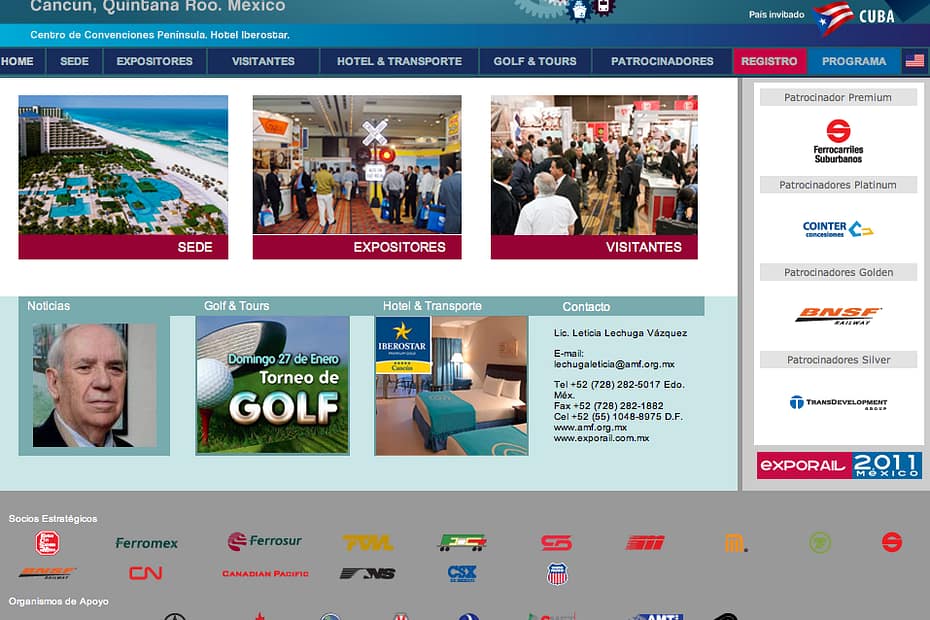
Task: Click the Exporail 2011 México banner
Action: (839, 465)
